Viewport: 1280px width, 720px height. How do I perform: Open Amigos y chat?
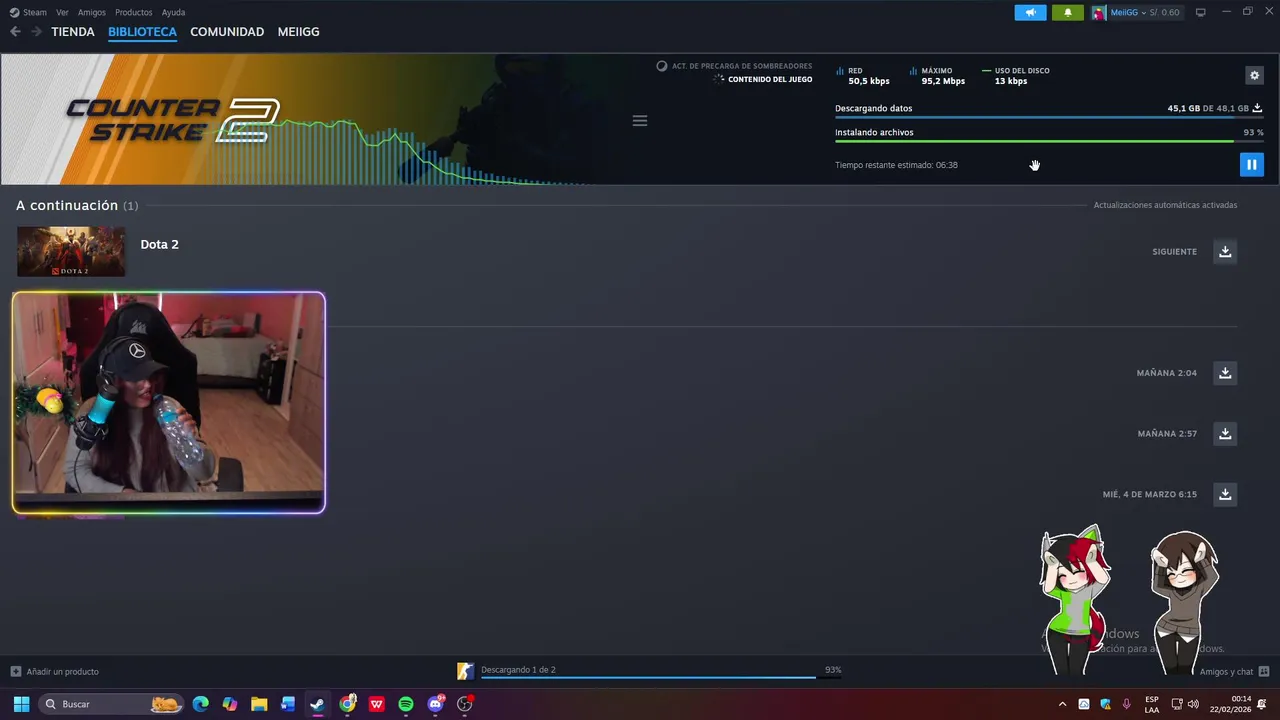coord(1234,672)
